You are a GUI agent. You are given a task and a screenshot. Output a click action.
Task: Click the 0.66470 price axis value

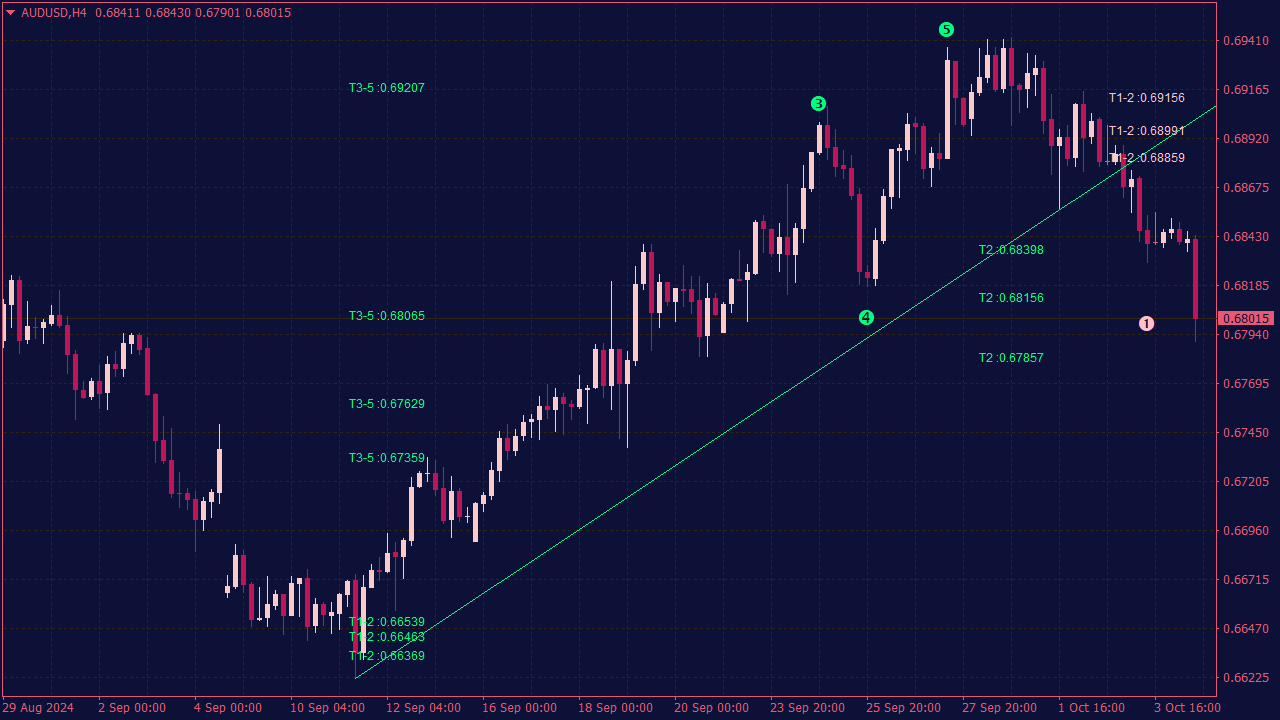coord(1245,629)
